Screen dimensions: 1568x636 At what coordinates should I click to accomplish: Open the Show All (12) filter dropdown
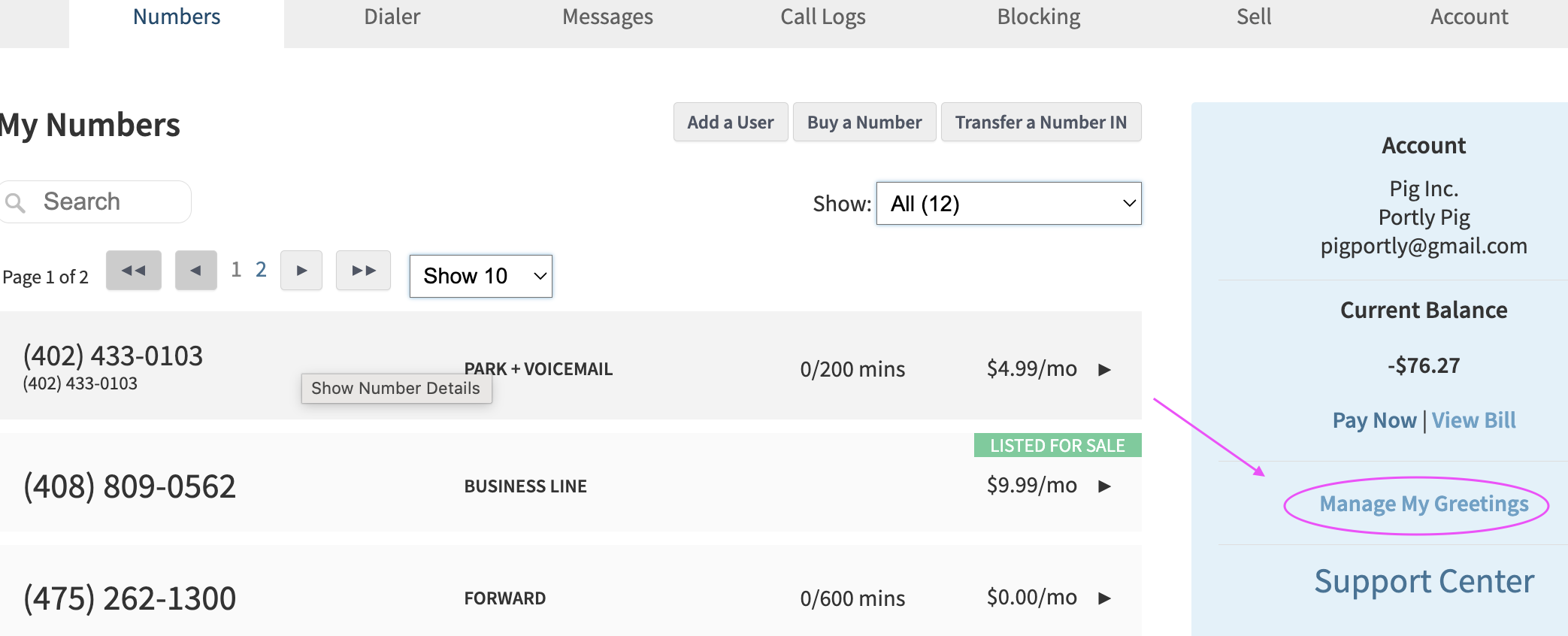click(1009, 203)
